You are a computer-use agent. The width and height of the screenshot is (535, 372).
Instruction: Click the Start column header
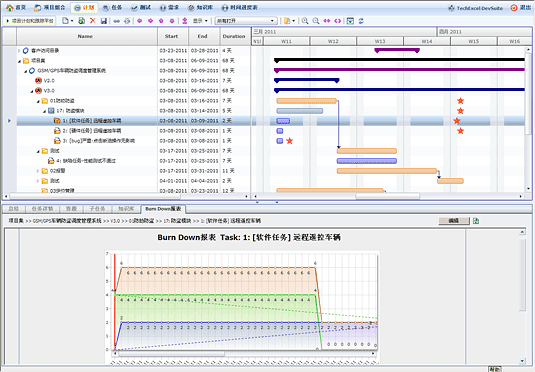[x=173, y=36]
